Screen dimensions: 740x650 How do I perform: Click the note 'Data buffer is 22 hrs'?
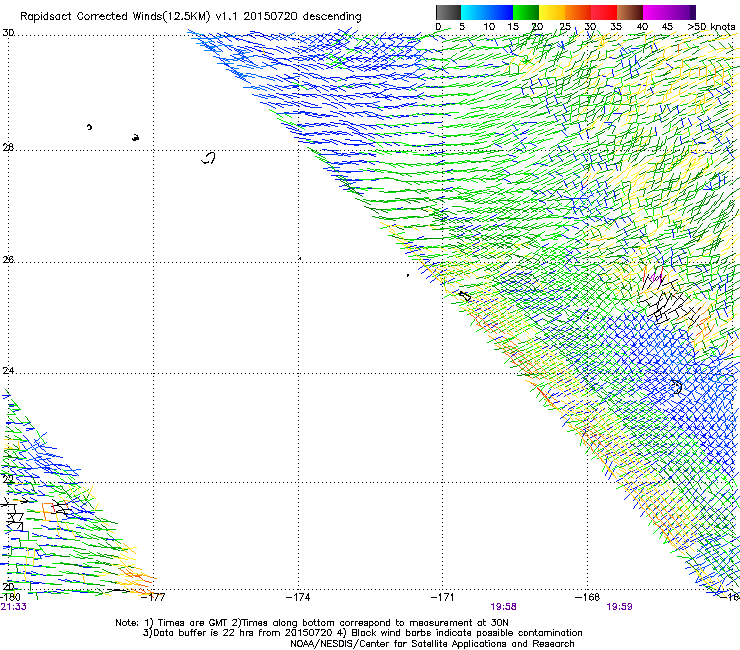[x=205, y=633]
